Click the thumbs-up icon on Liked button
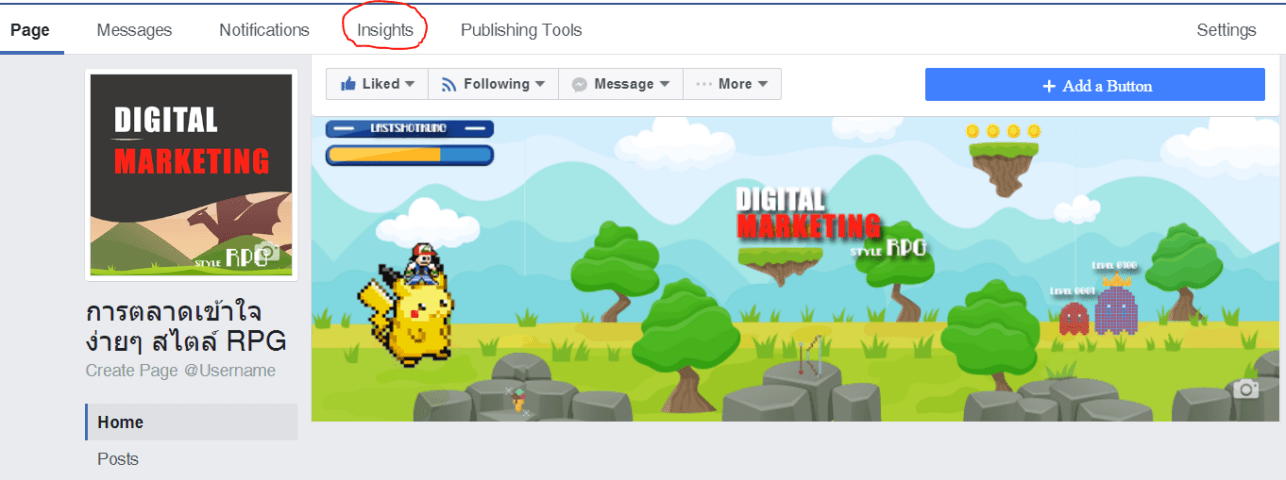The image size is (1286, 480). [x=348, y=85]
